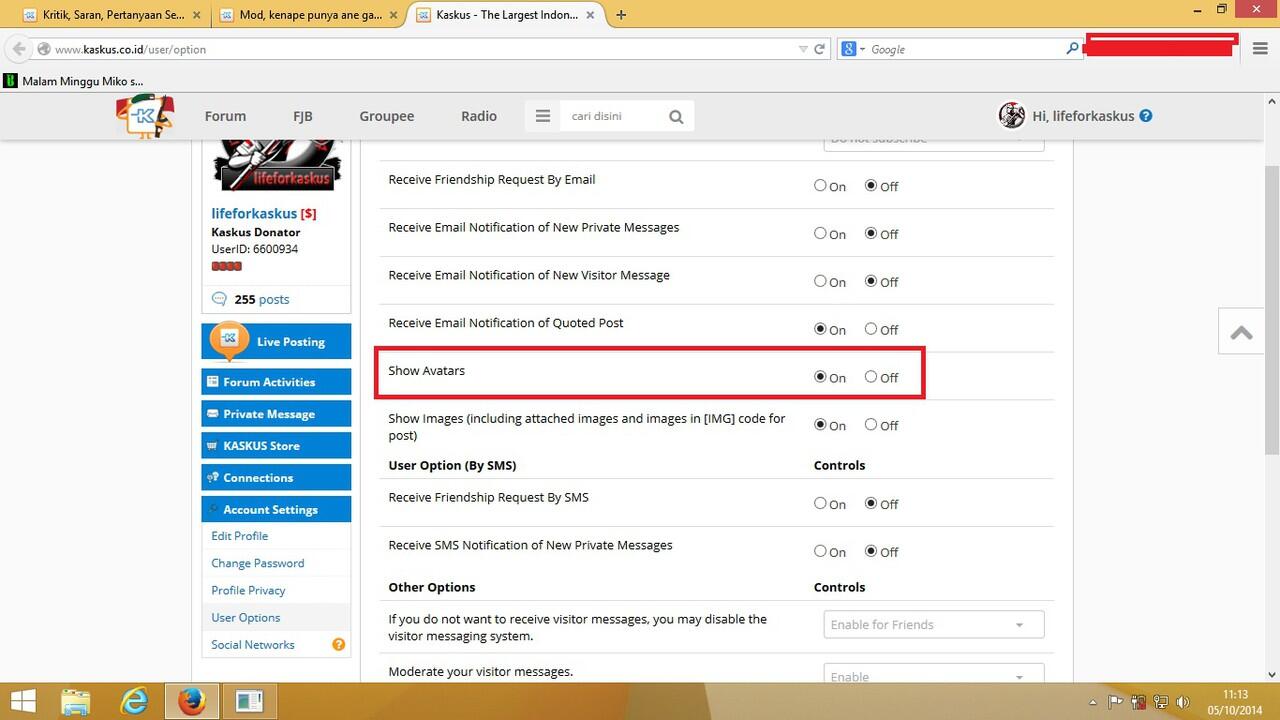This screenshot has width=1280, height=720.
Task: Open the Moderate visitor messages Enable dropdown
Action: pyautogui.click(x=934, y=673)
